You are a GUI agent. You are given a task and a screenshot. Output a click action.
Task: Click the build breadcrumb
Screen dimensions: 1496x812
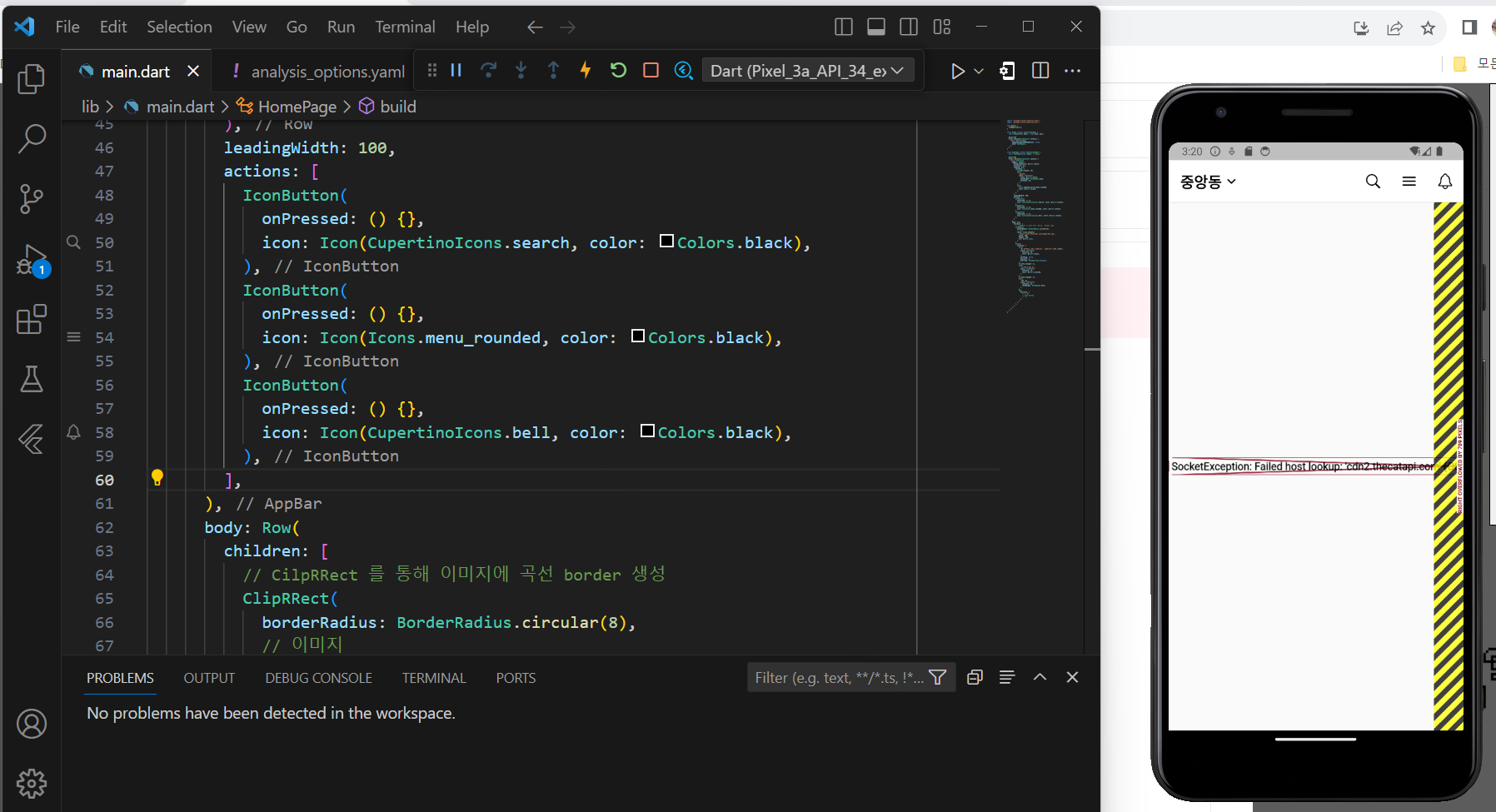pos(397,107)
